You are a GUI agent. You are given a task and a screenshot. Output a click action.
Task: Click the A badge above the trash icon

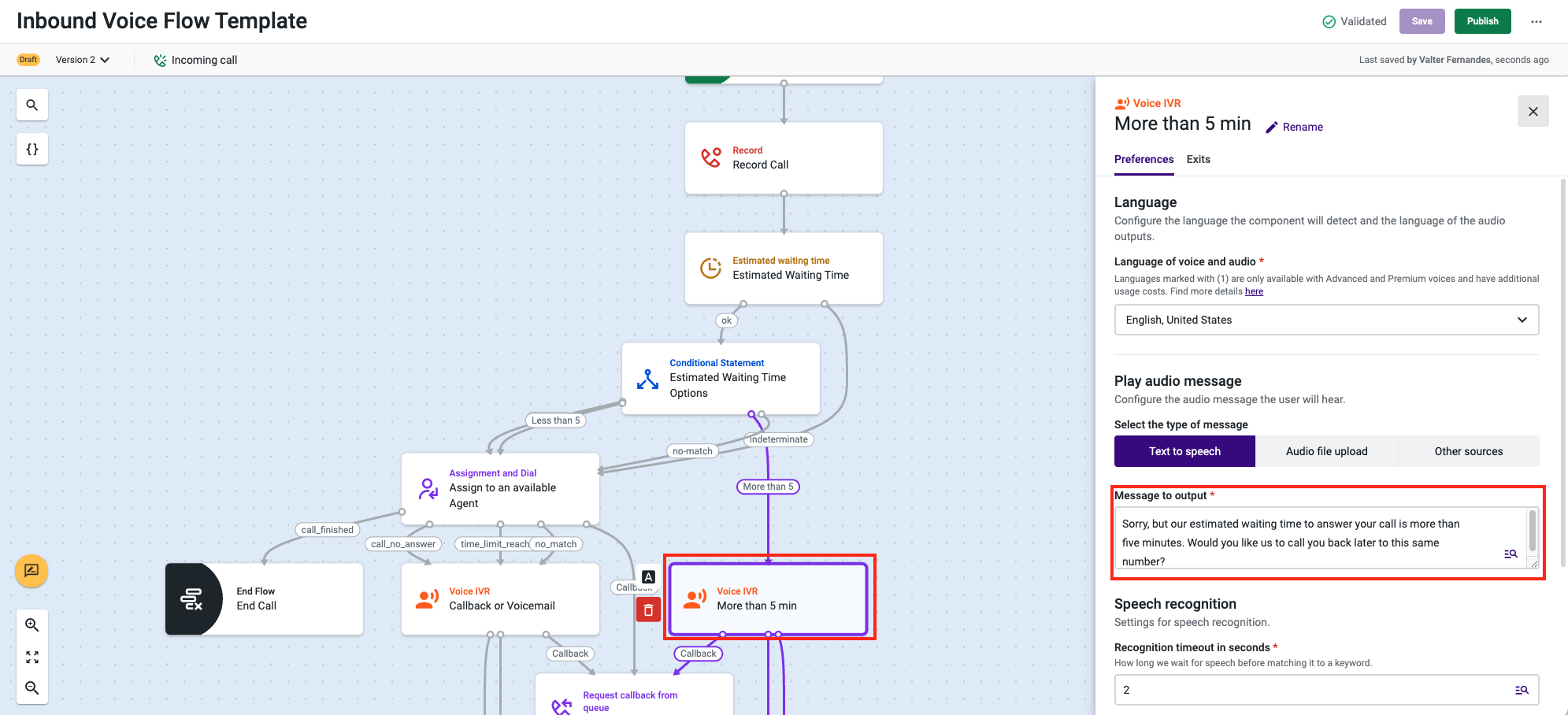click(x=648, y=577)
